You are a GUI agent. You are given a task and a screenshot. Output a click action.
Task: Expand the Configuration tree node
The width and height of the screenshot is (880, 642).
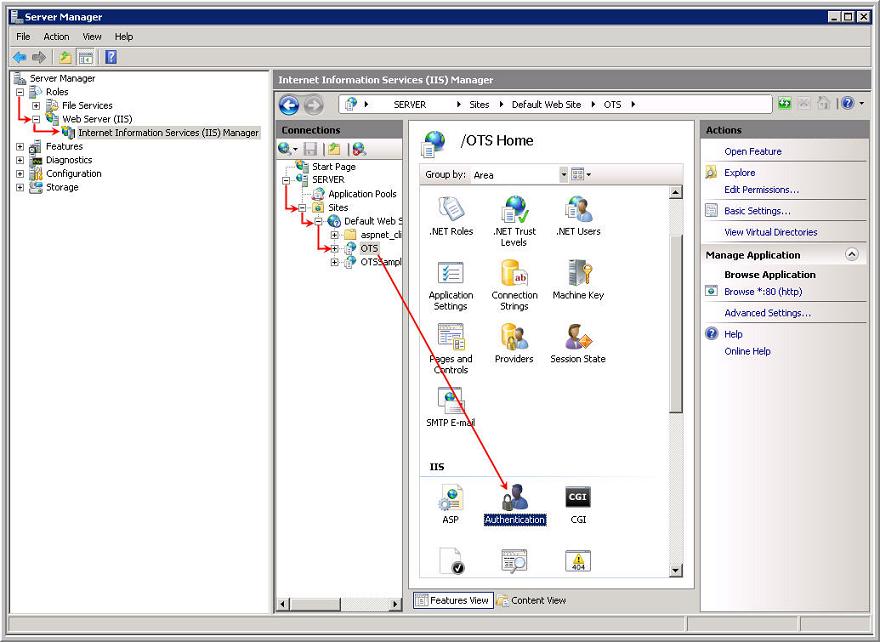(x=20, y=174)
